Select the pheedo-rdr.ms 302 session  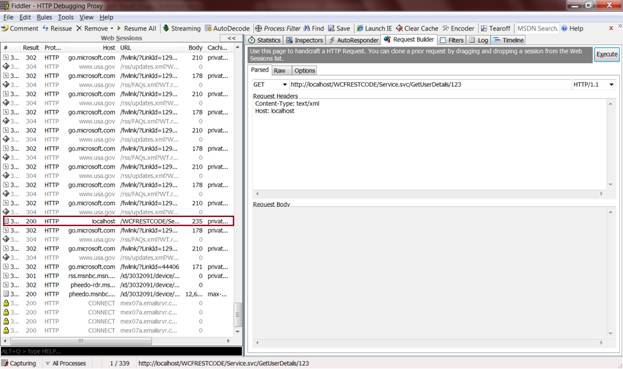tap(118, 285)
